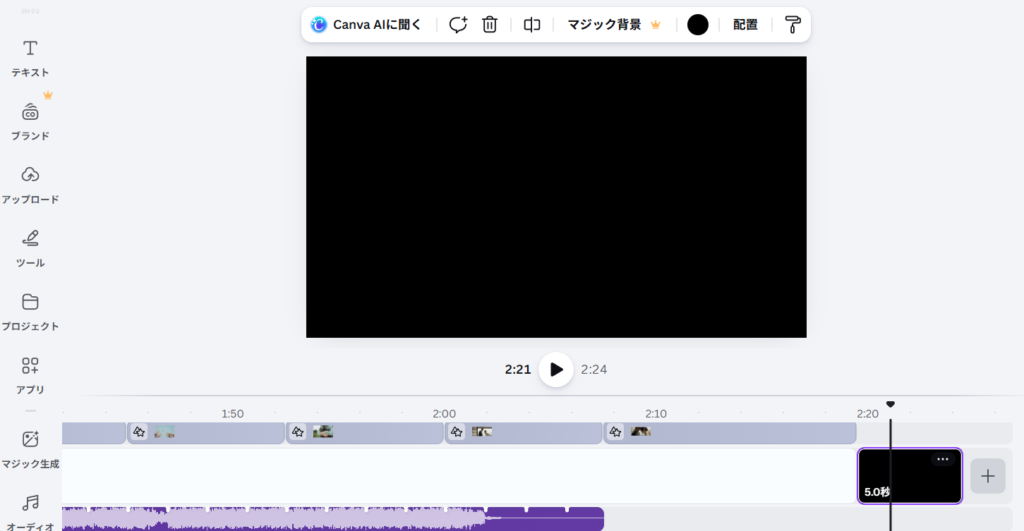The image size is (1024, 531).
Task: Click the Canva AIに聞く button
Action: pos(366,25)
